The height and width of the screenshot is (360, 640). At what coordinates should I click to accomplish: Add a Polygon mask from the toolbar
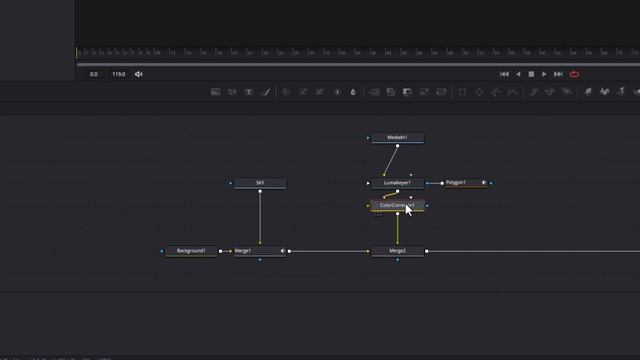[x=496, y=92]
